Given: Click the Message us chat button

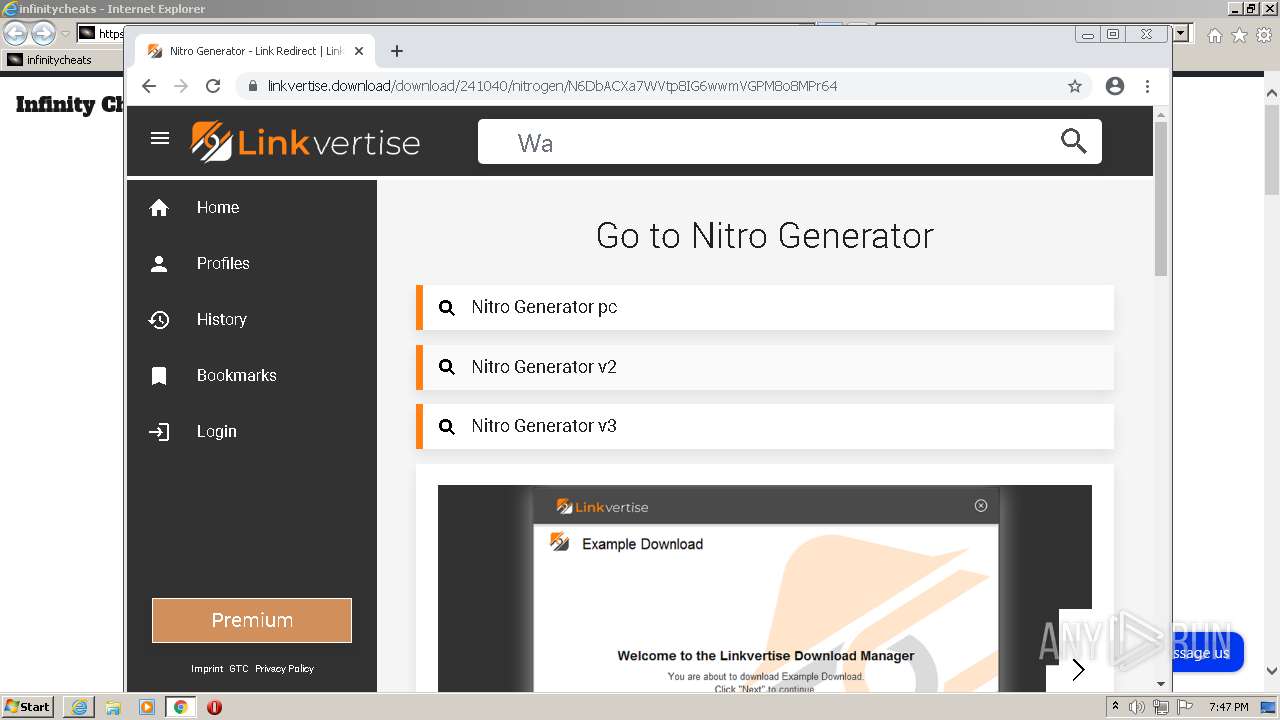Looking at the screenshot, I should click(1205, 653).
